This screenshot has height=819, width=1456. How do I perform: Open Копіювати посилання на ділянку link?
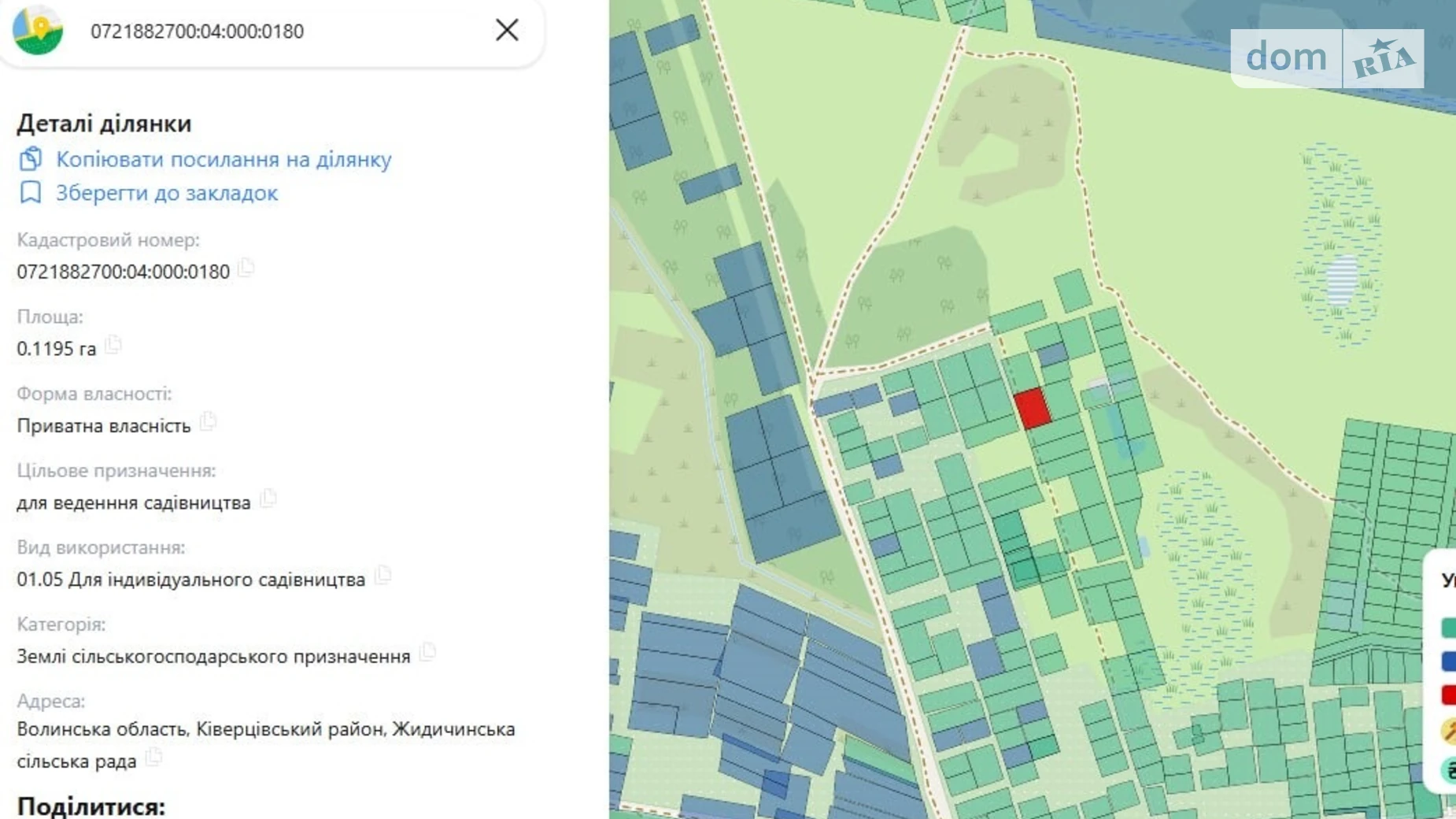(223, 159)
